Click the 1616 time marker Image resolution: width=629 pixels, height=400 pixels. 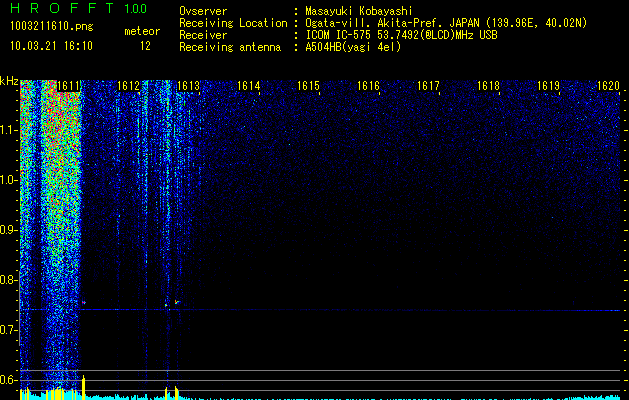point(368,86)
